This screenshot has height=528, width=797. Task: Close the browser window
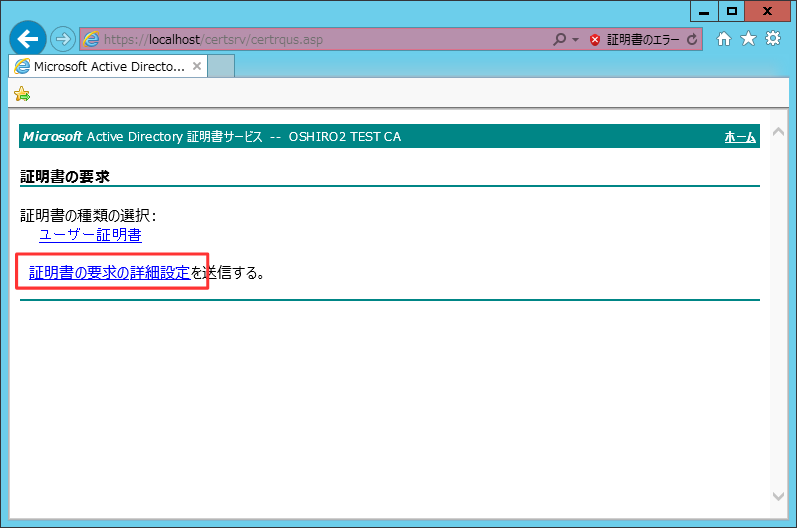(768, 12)
